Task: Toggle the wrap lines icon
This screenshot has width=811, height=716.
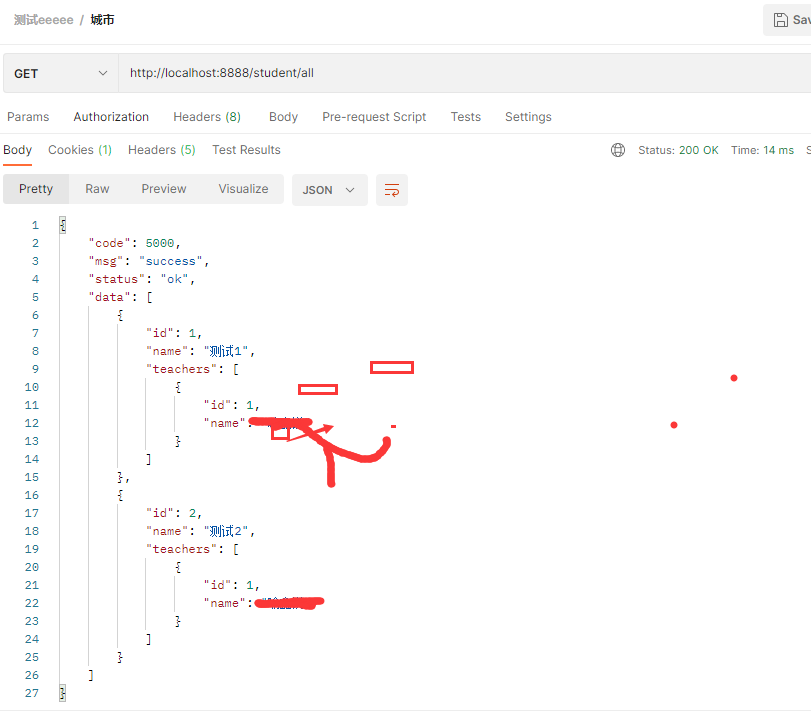Action: point(392,190)
